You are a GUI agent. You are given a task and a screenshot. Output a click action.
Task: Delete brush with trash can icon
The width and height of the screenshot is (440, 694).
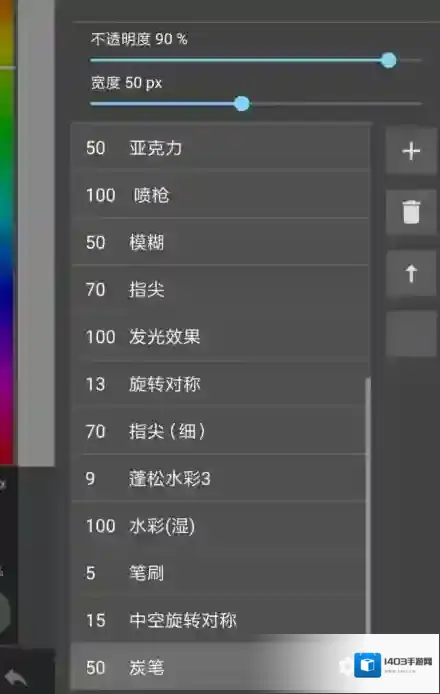click(x=411, y=212)
